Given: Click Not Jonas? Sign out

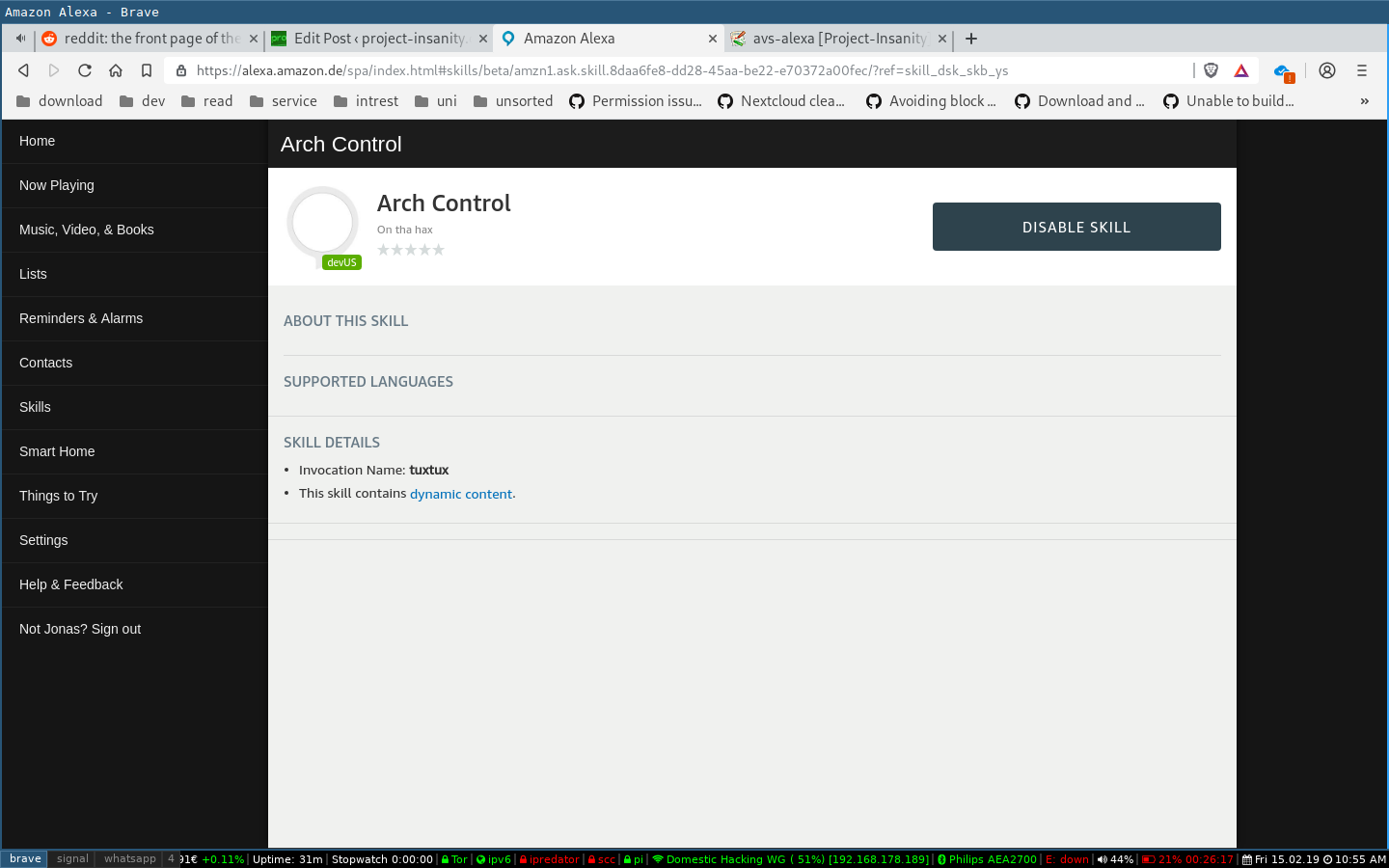Looking at the screenshot, I should click(x=134, y=629).
